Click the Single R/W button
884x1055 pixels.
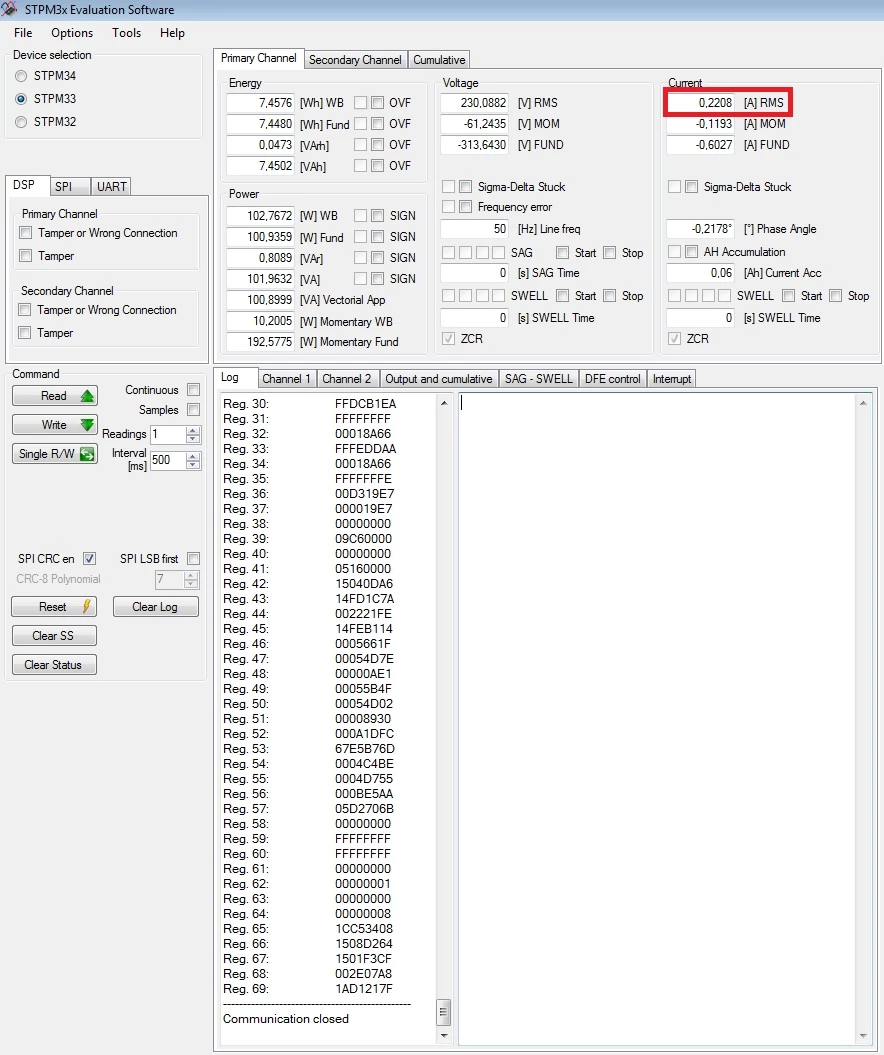click(54, 453)
